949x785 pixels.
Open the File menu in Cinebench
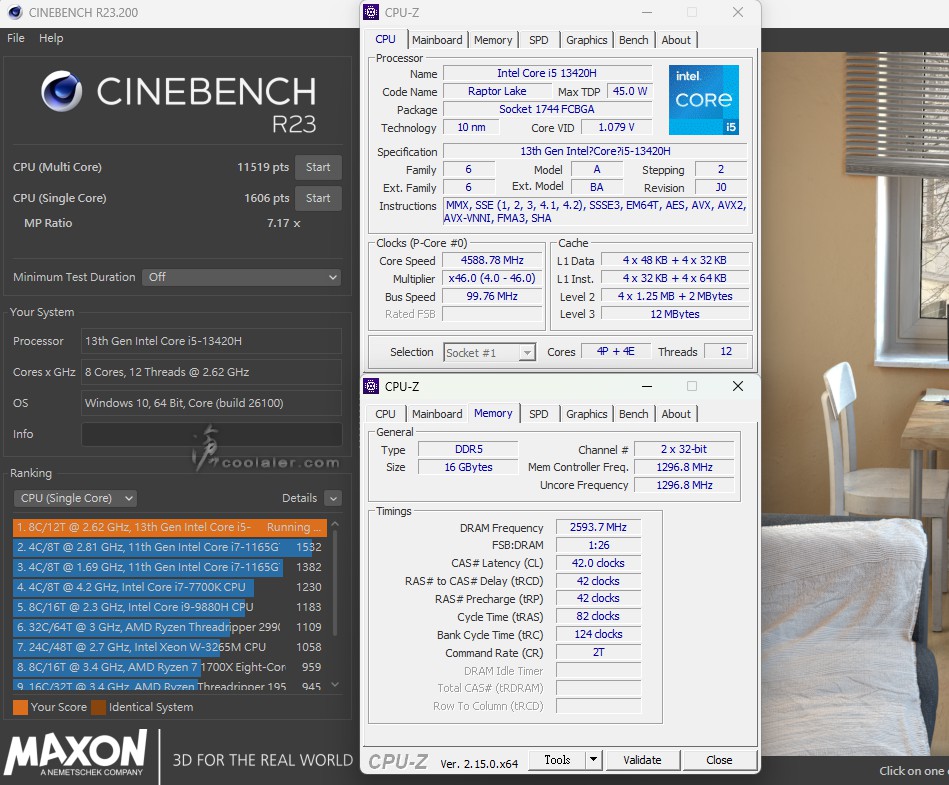tap(16, 38)
